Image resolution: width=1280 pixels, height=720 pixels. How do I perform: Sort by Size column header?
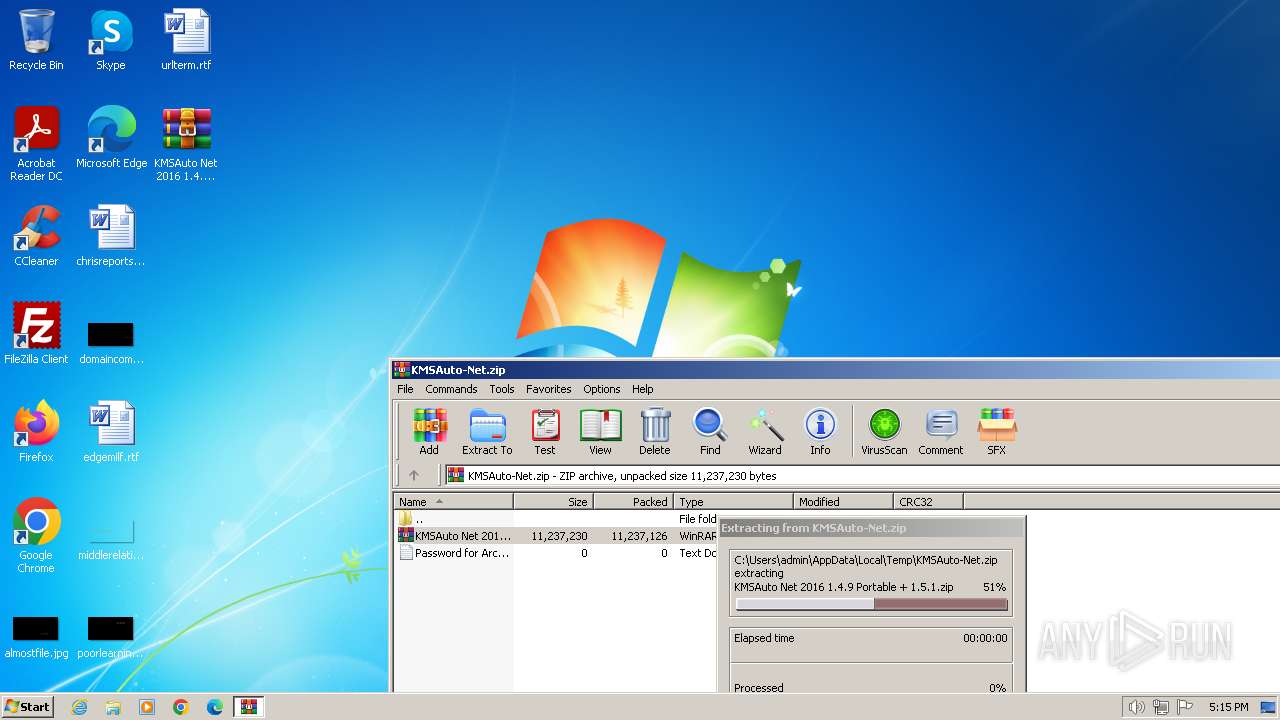[554, 502]
